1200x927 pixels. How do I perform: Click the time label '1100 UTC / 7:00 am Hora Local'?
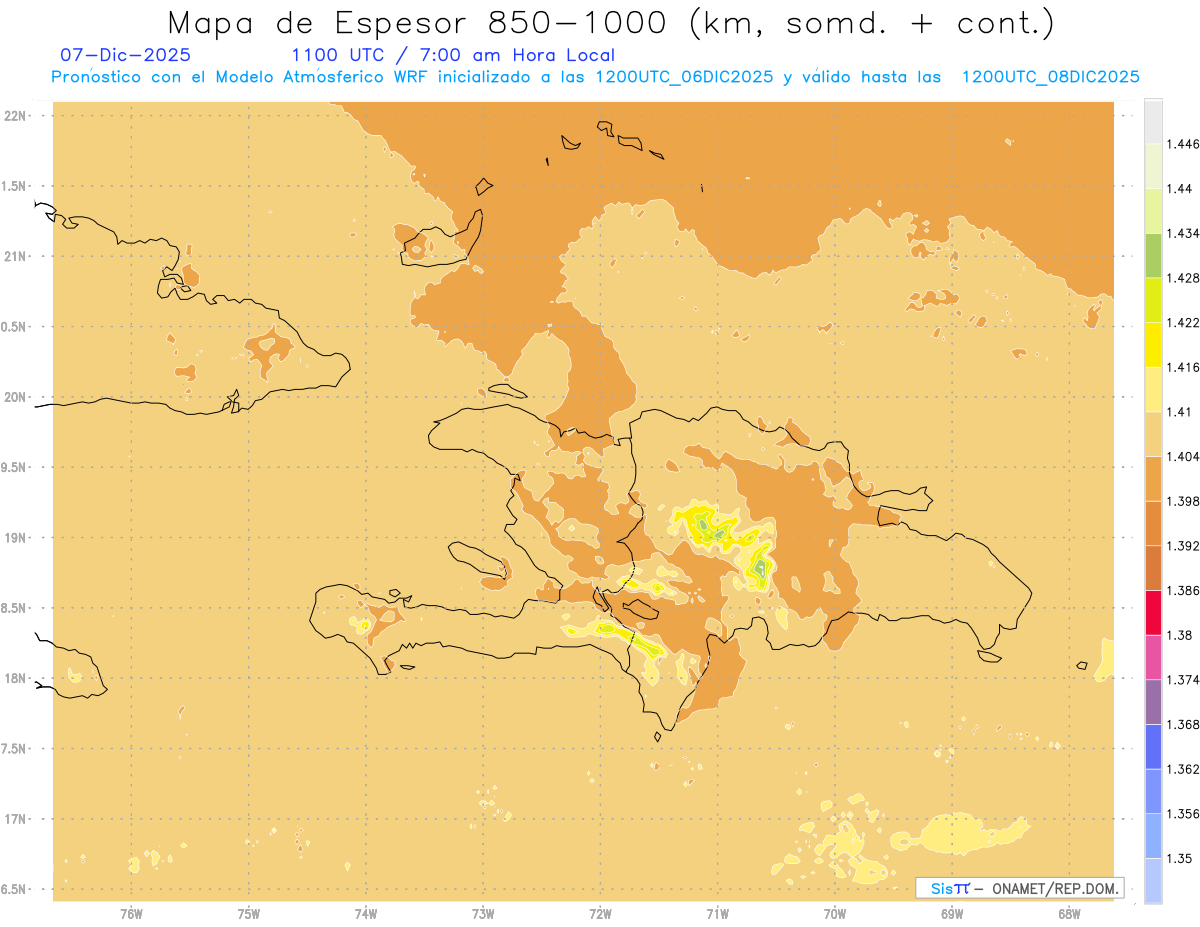tap(452, 56)
